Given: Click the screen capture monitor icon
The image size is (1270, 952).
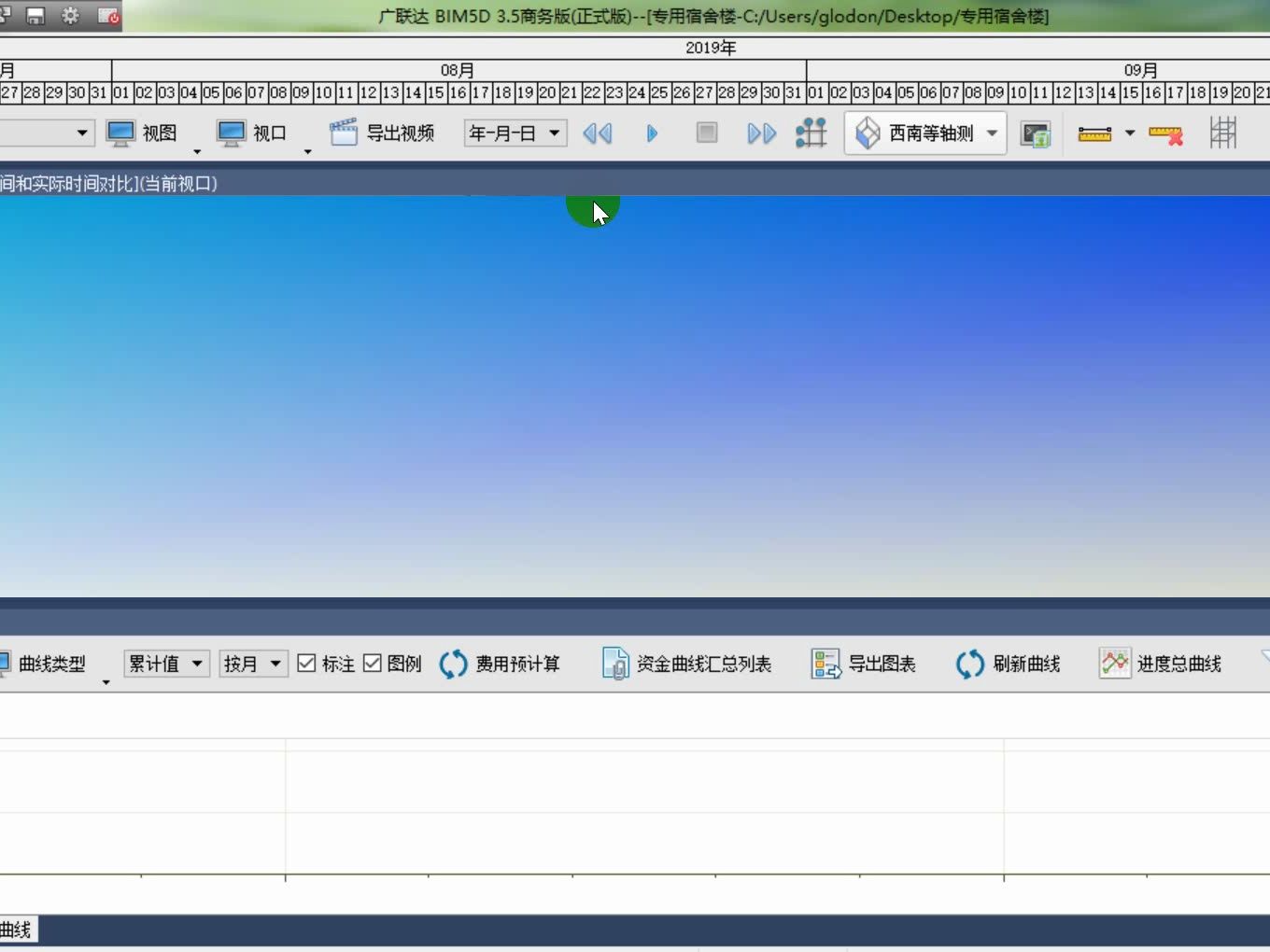Looking at the screenshot, I should tap(1036, 134).
